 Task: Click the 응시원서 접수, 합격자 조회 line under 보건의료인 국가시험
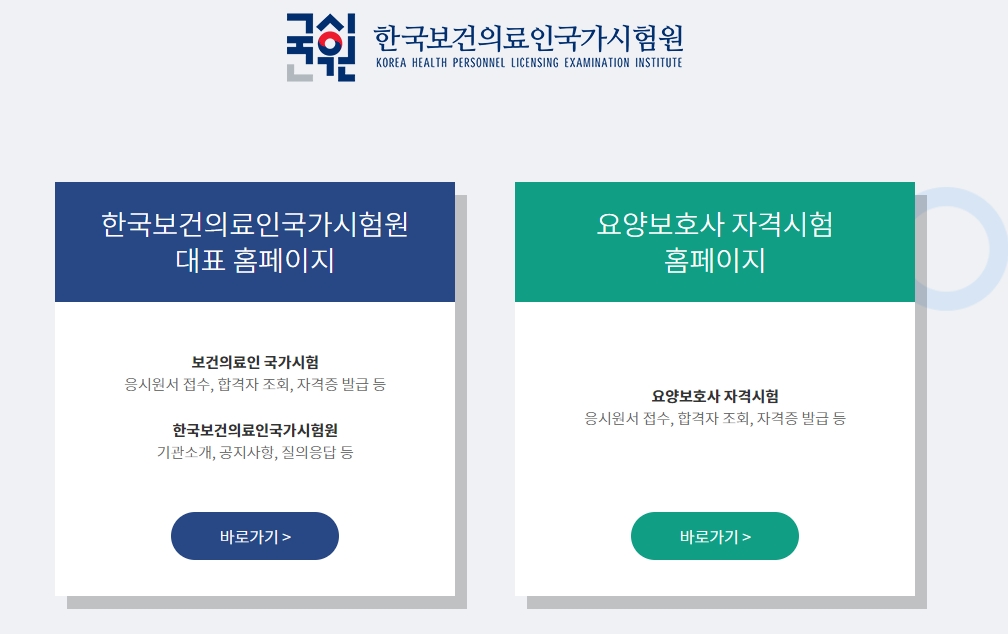click(x=255, y=382)
